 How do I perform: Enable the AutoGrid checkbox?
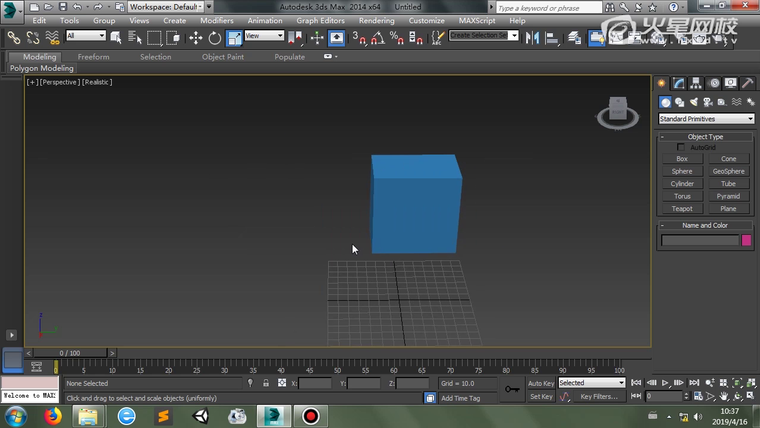pos(682,147)
